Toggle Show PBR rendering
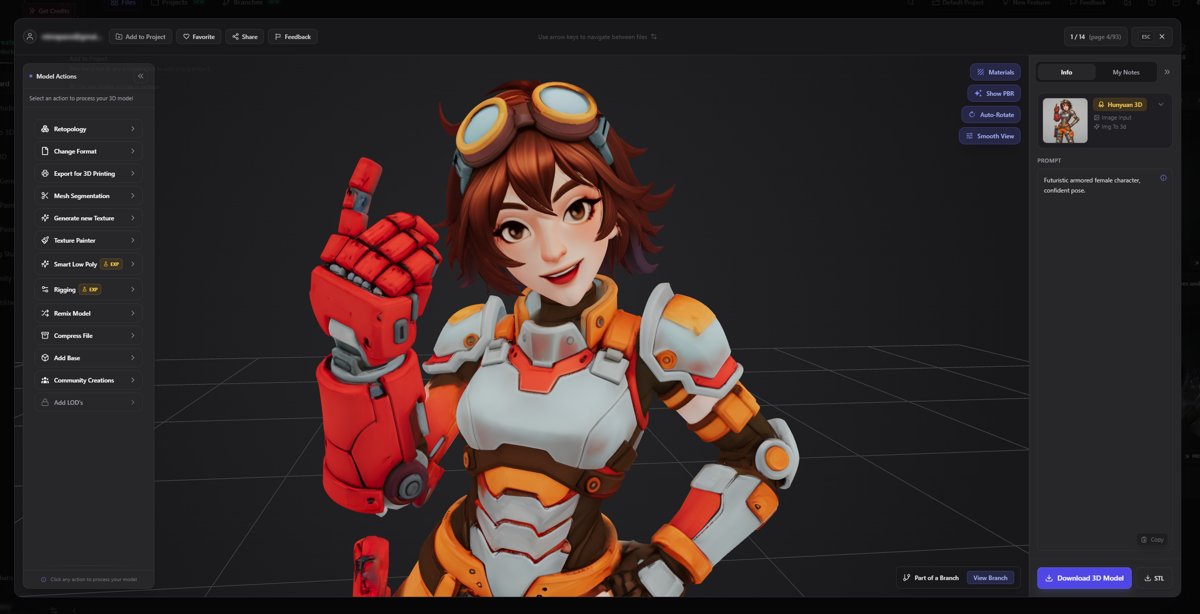Image resolution: width=1200 pixels, height=614 pixels. pyautogui.click(x=993, y=93)
